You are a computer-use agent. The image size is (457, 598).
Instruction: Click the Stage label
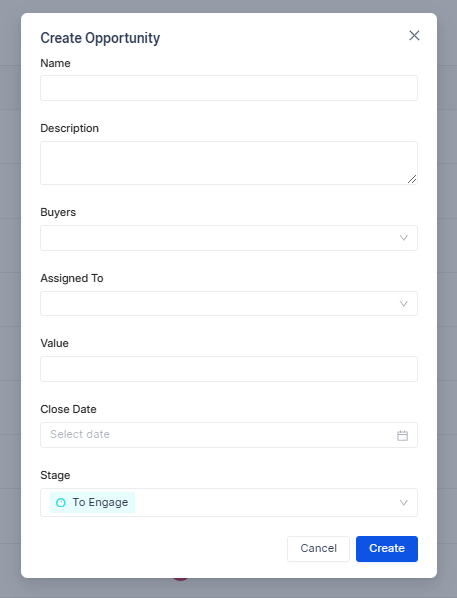(55, 475)
